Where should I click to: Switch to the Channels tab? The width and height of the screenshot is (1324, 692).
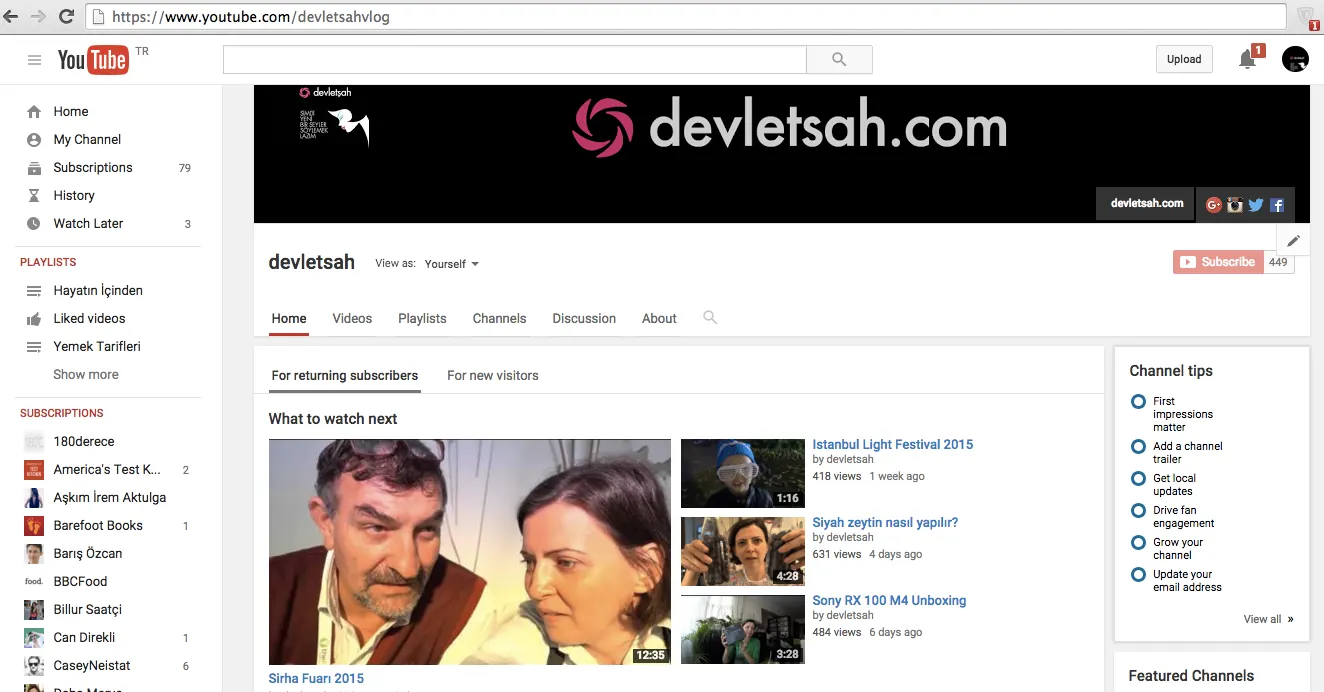499,318
